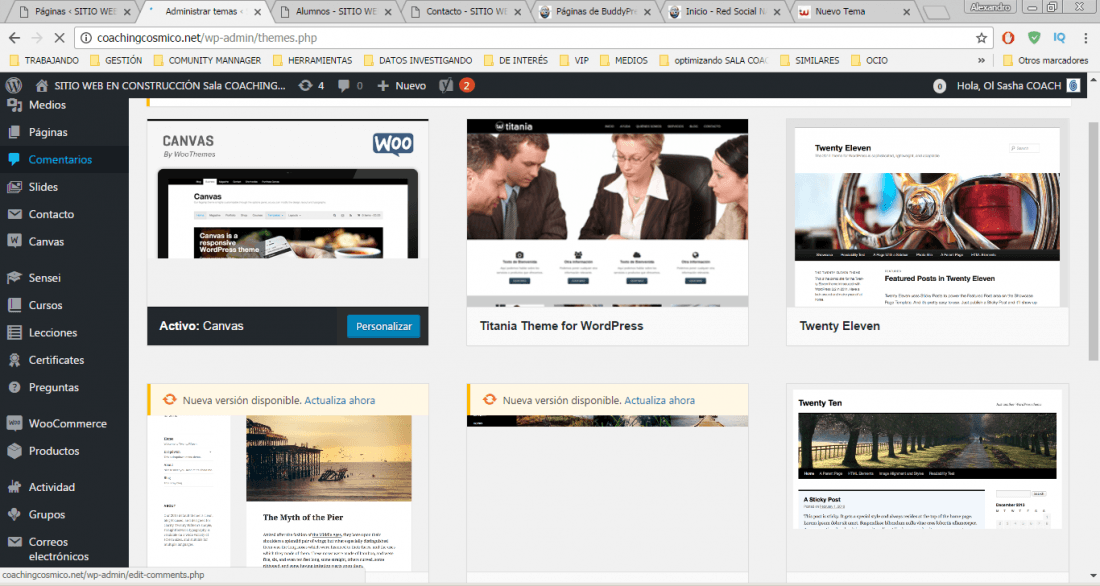Image resolution: width=1100 pixels, height=586 pixels.
Task: Click the IQ extension icon
Action: coord(1059,38)
